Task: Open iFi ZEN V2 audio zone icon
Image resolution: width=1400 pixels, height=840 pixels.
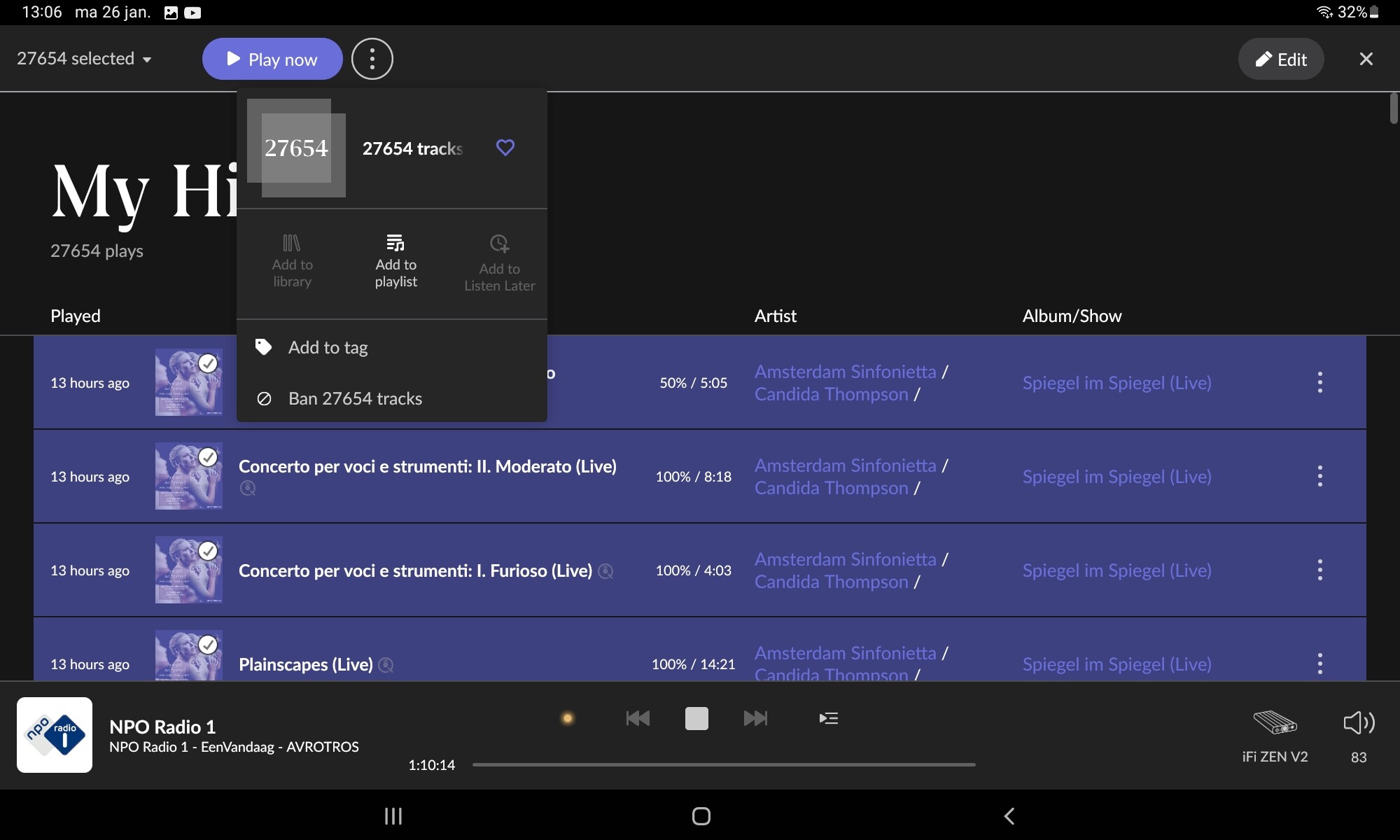Action: (1275, 722)
